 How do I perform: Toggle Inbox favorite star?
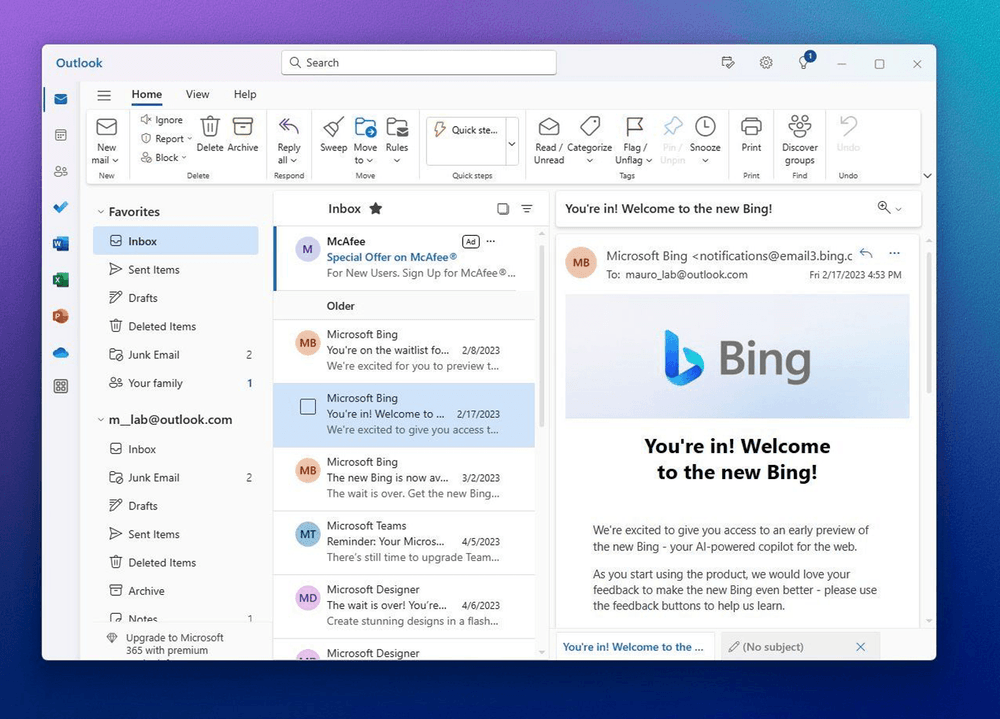[376, 209]
